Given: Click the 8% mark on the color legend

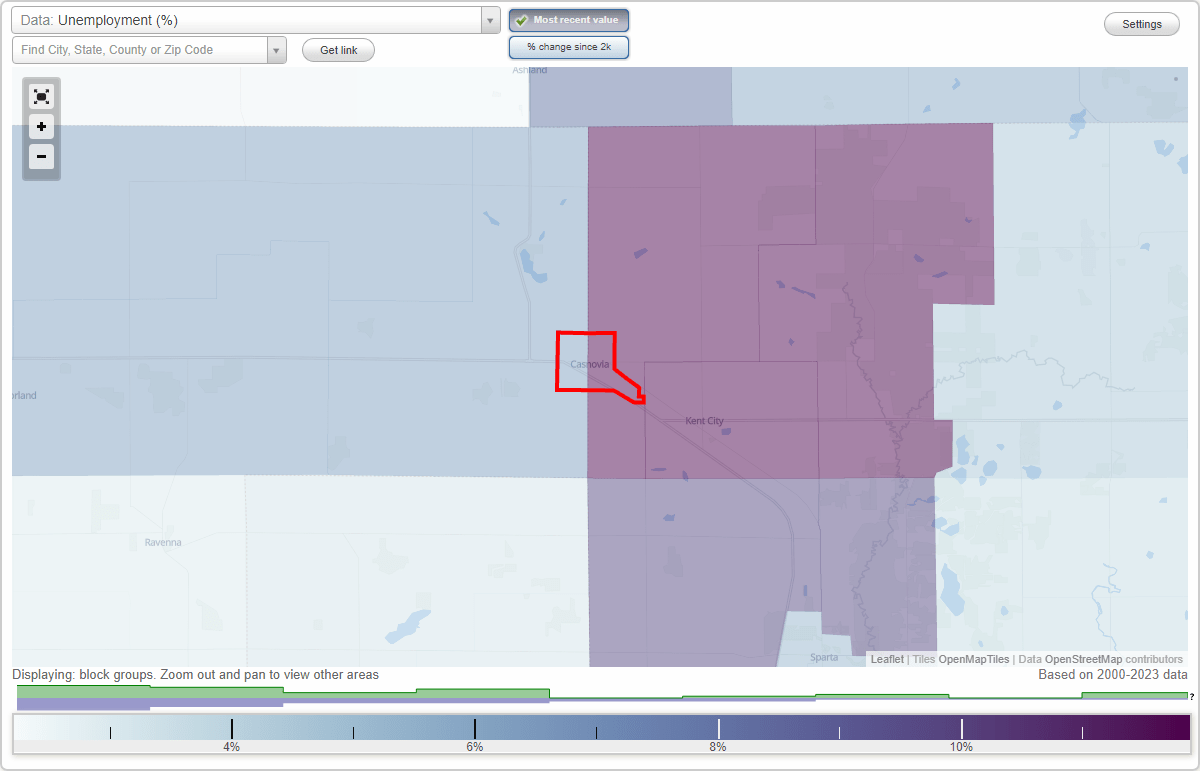Looking at the screenshot, I should click(x=718, y=727).
